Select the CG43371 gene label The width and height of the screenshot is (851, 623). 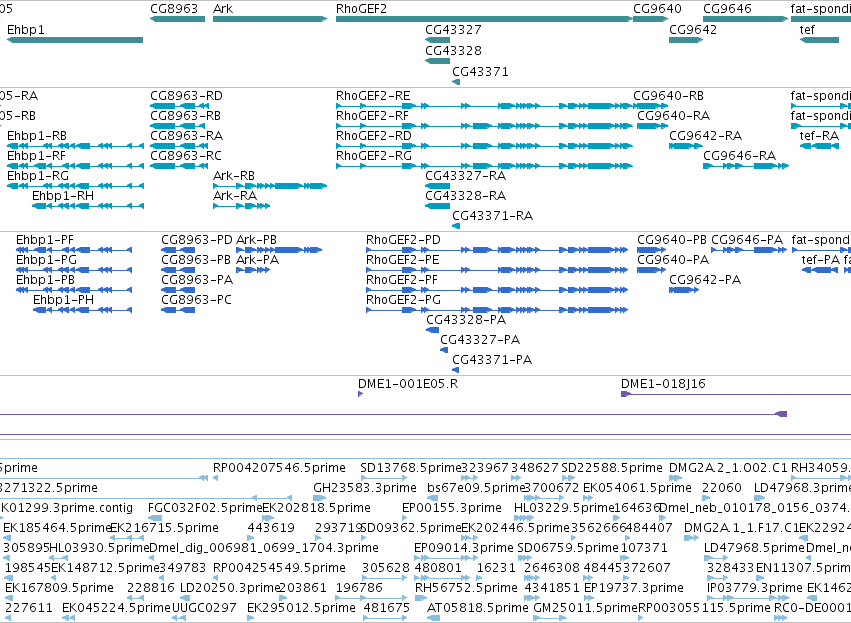(x=480, y=72)
